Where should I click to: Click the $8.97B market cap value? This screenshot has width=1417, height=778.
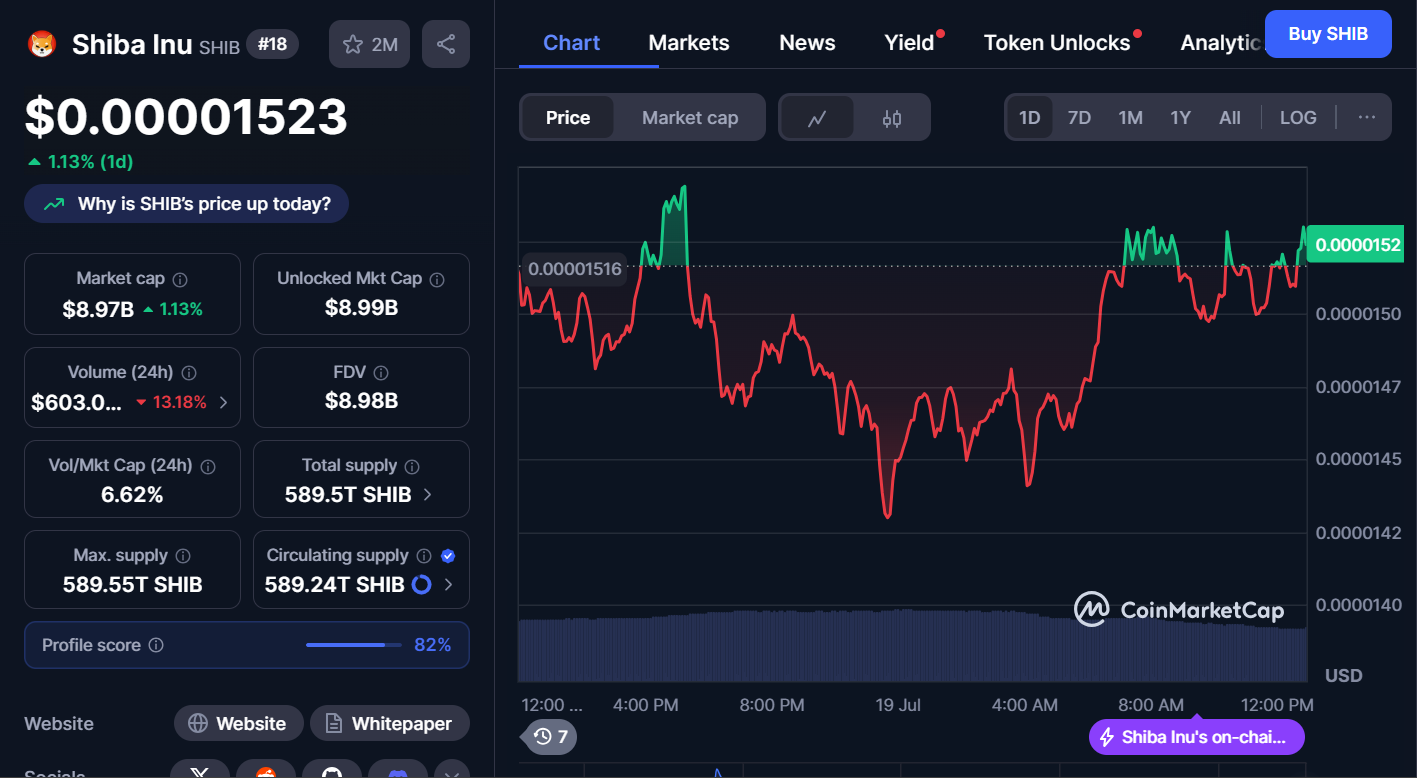pyautogui.click(x=98, y=309)
